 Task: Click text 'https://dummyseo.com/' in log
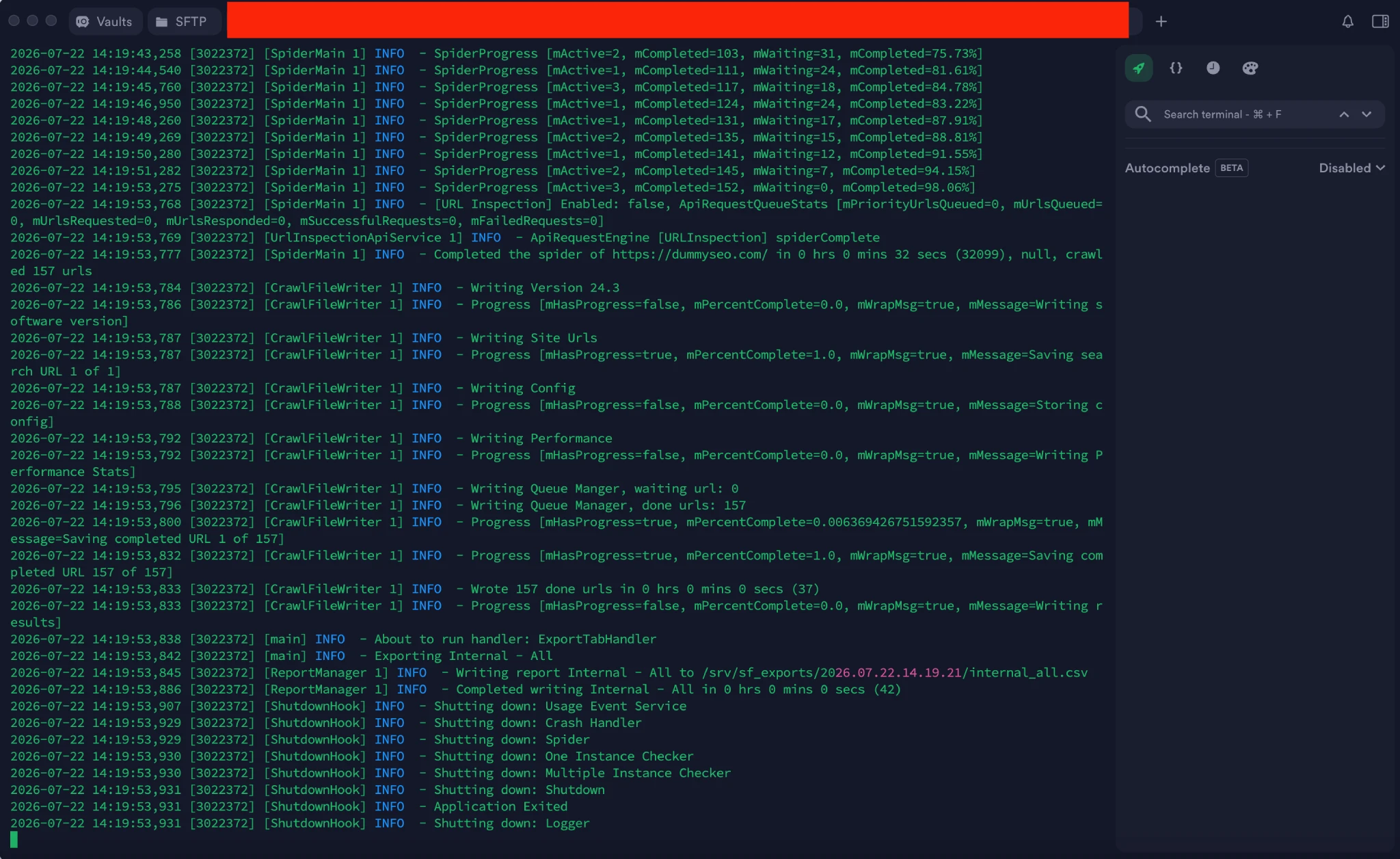tap(690, 254)
